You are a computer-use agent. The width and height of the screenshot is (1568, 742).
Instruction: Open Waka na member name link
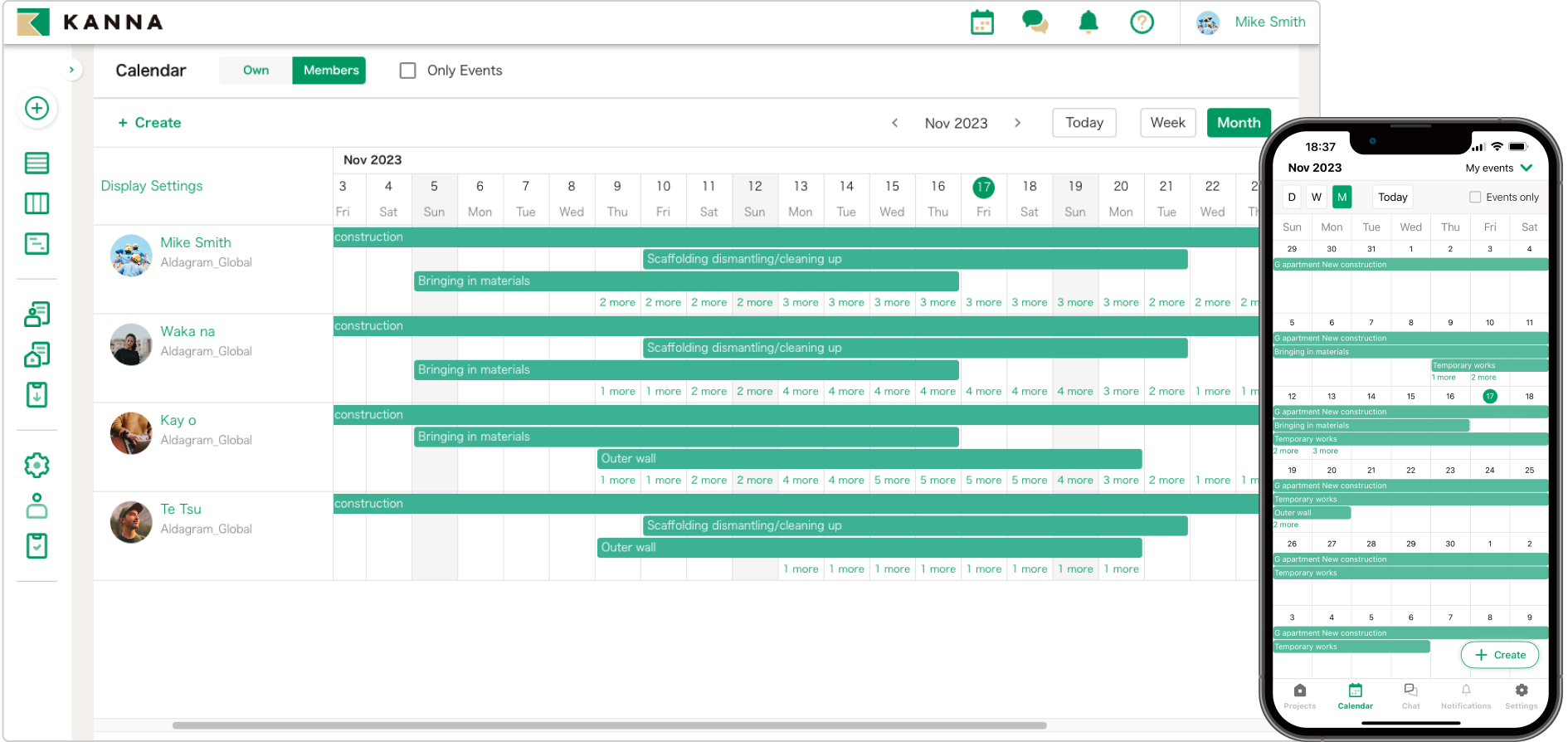pos(187,331)
